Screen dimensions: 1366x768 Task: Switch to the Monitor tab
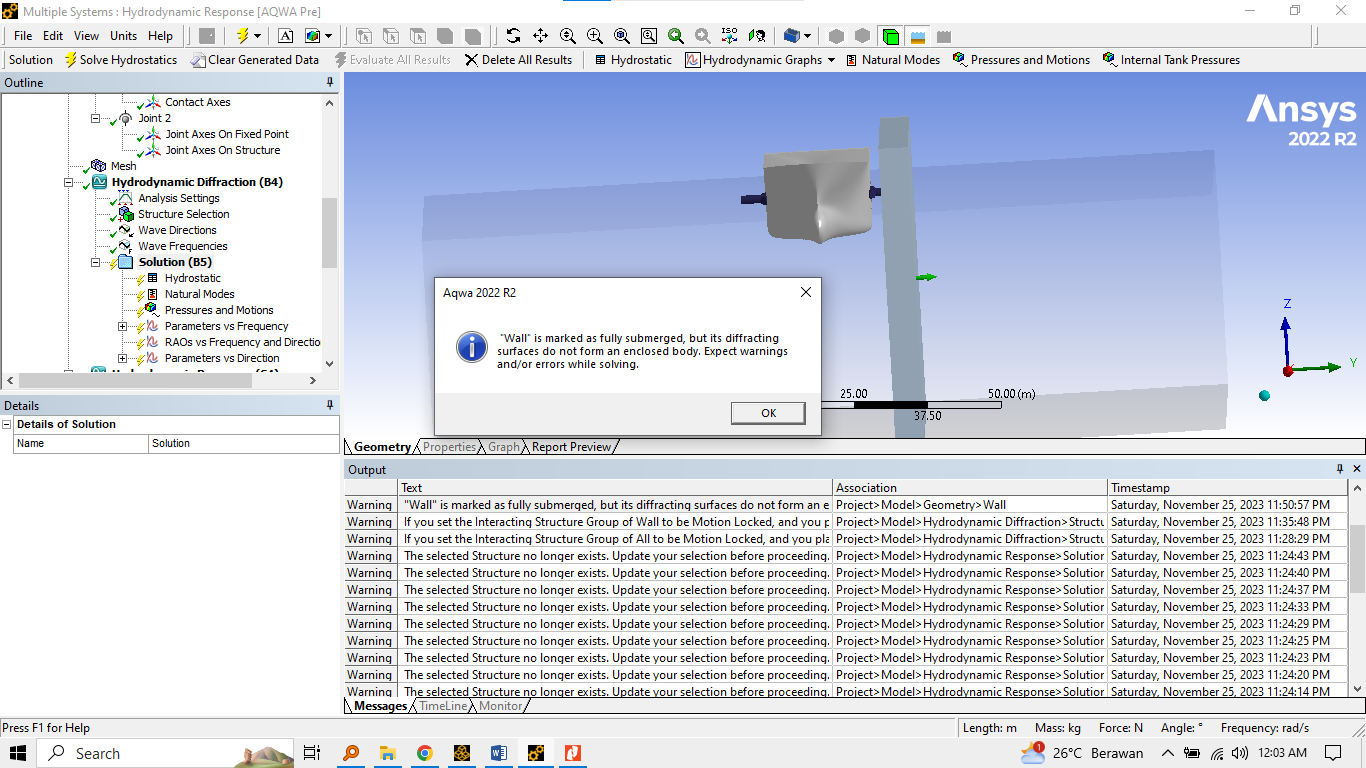click(x=500, y=706)
